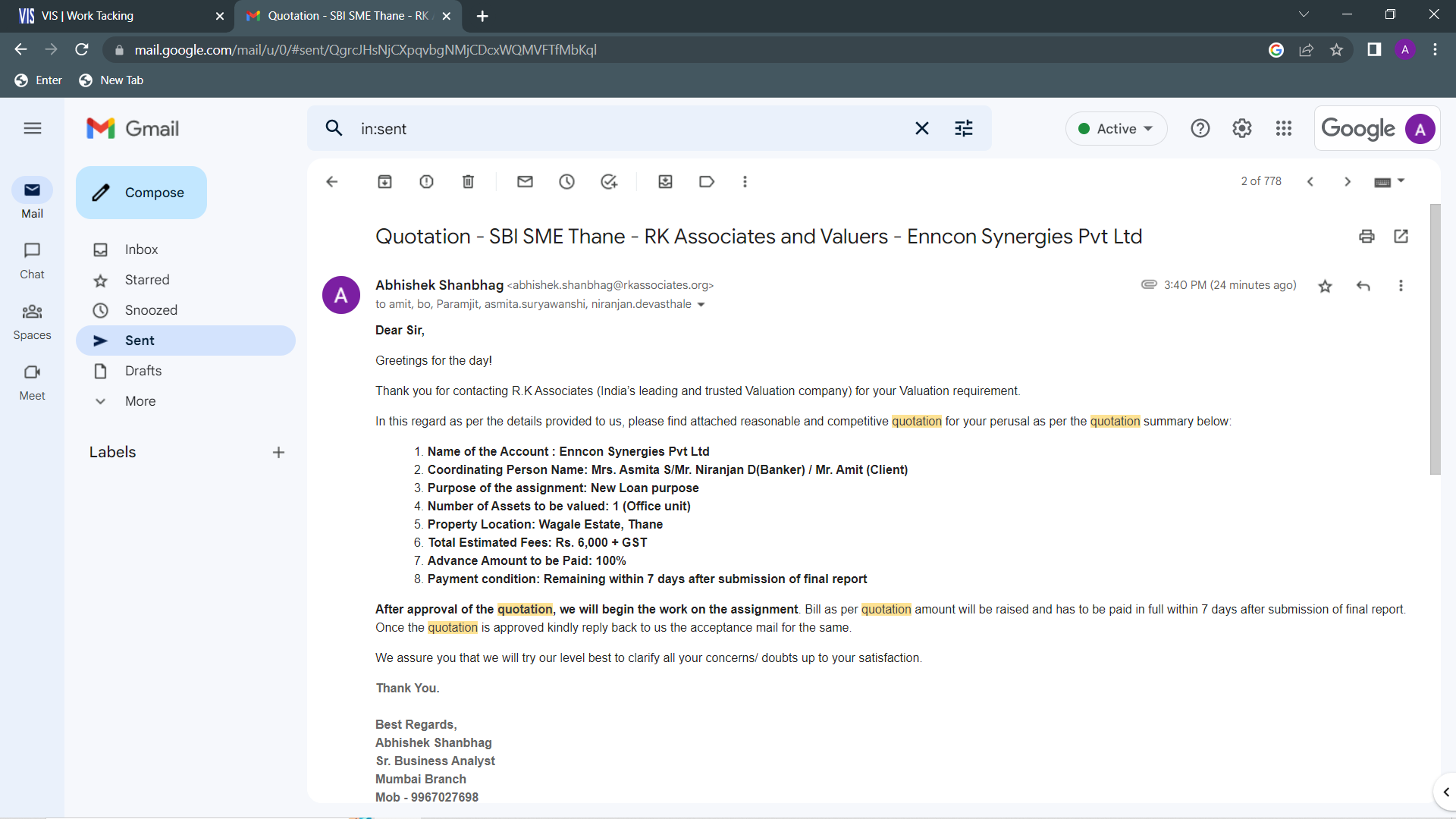
Task: Click inside the search mail field
Action: (629, 129)
